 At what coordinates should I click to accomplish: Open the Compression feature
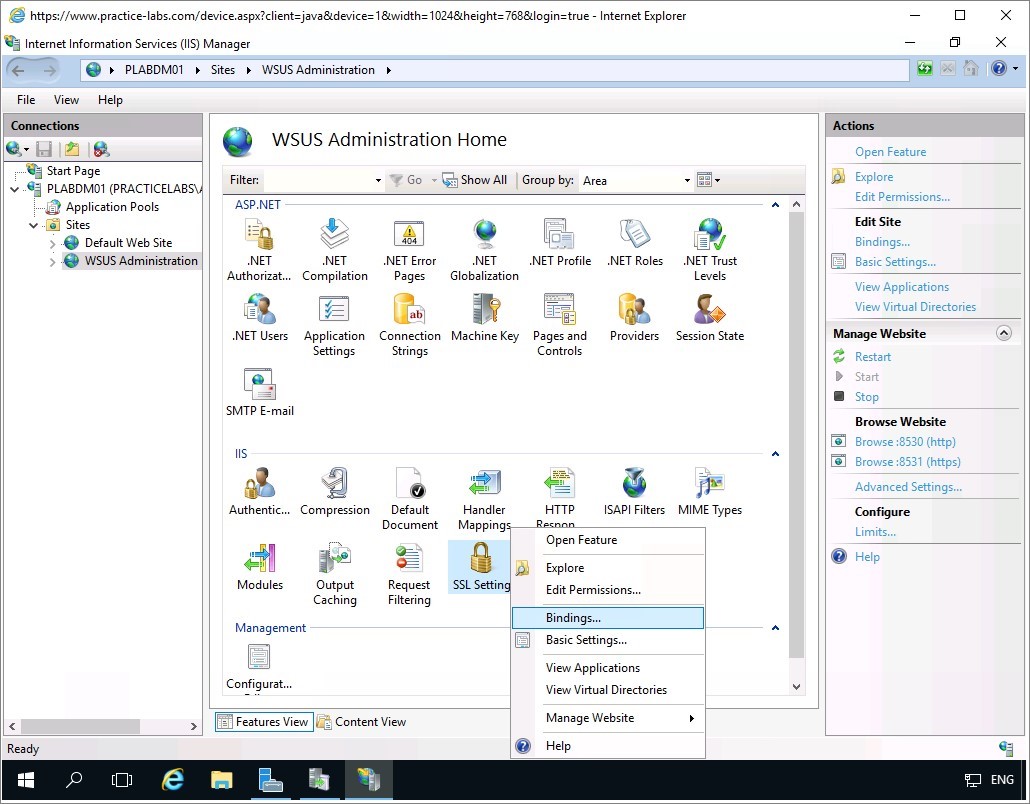334,492
